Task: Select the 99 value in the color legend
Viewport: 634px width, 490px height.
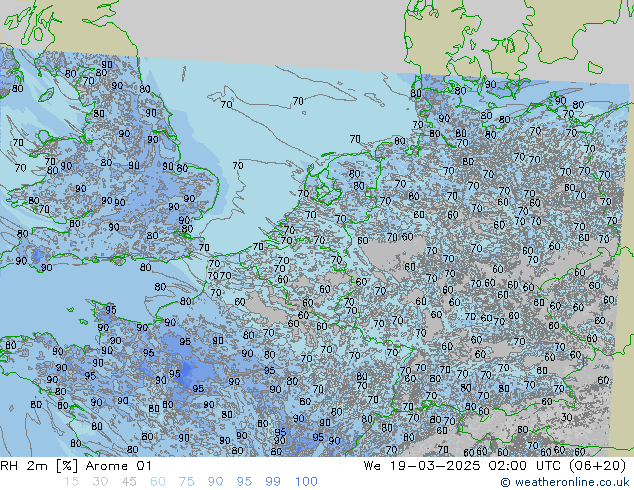Action: [273, 482]
